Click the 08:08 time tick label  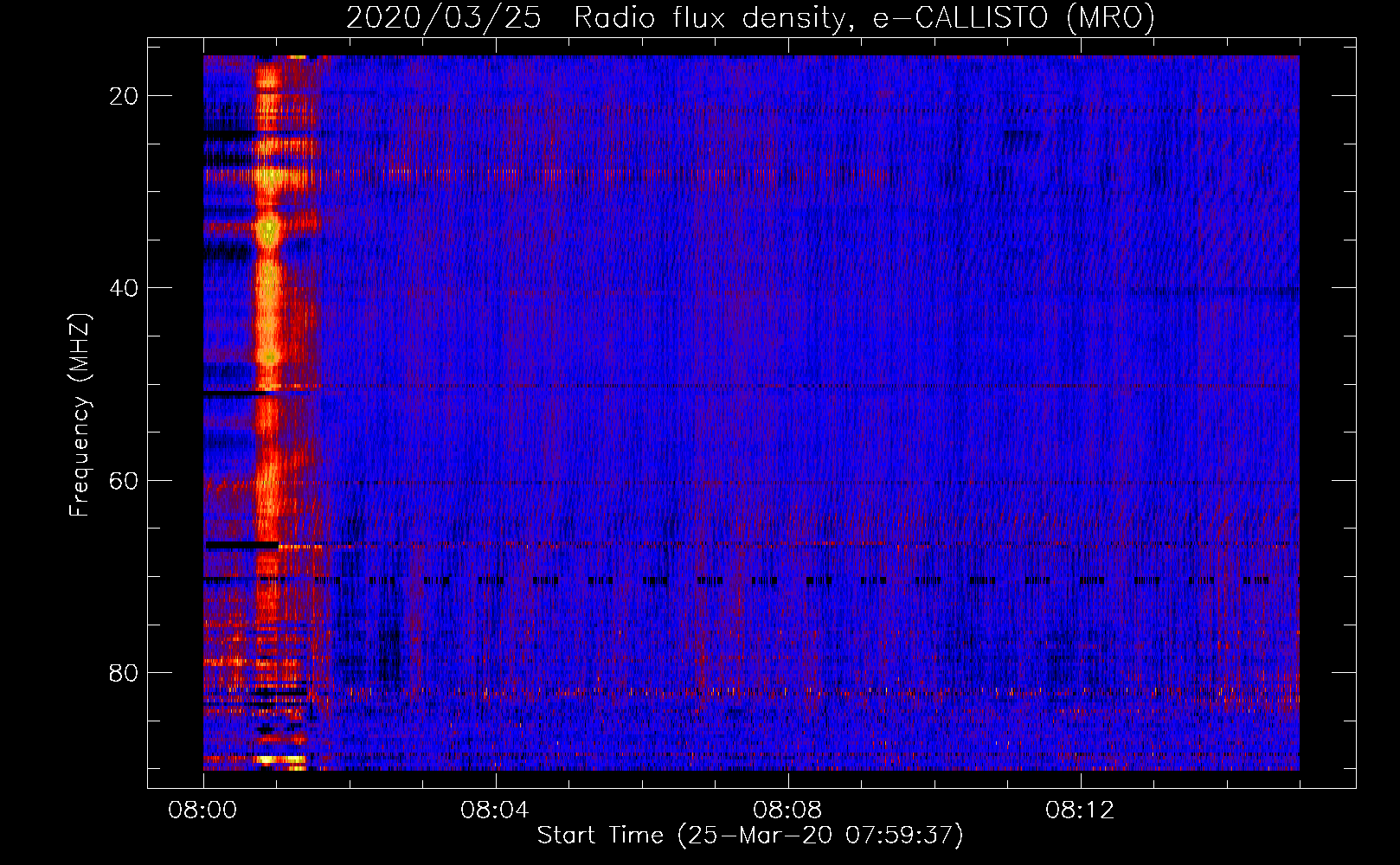pyautogui.click(x=787, y=811)
